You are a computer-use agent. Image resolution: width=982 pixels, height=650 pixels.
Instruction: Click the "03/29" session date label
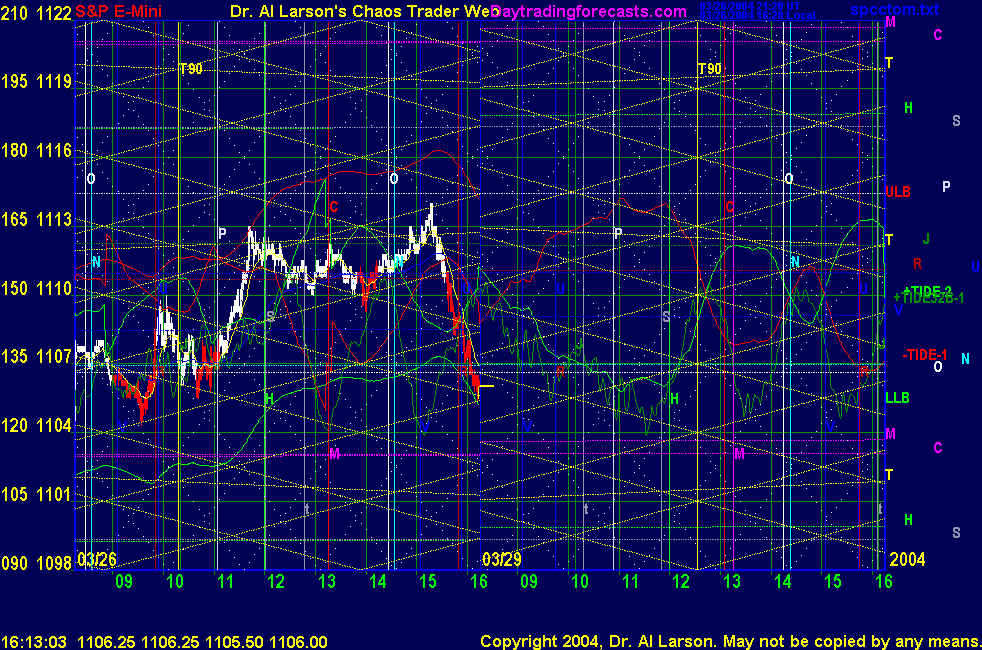click(502, 559)
